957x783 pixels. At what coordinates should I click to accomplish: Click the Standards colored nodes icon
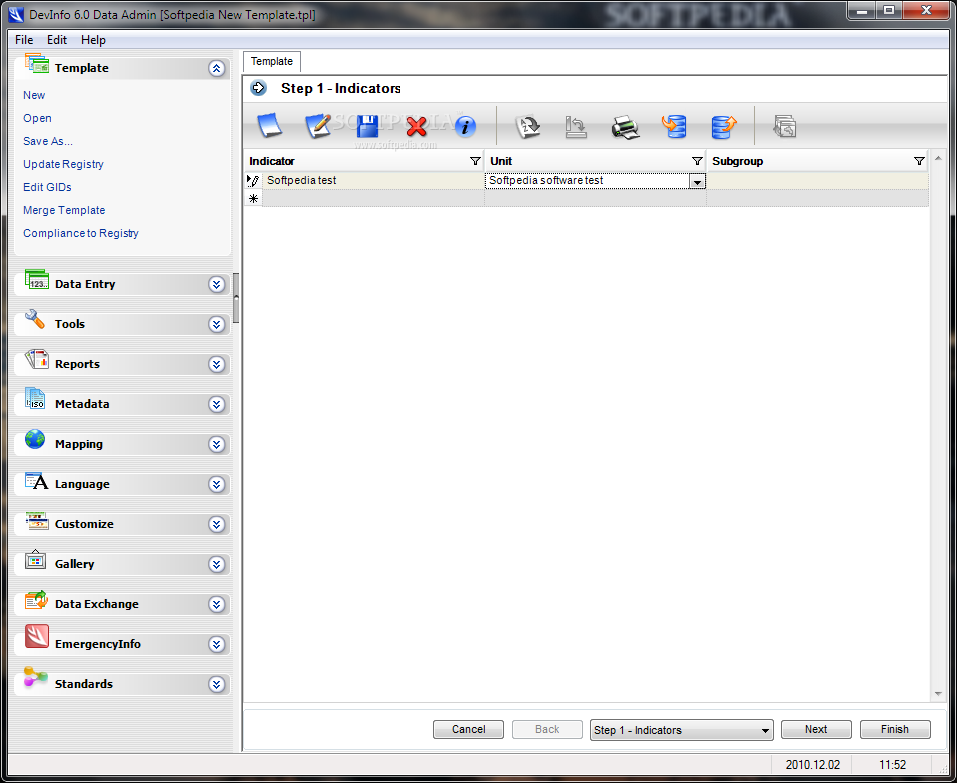[x=35, y=679]
